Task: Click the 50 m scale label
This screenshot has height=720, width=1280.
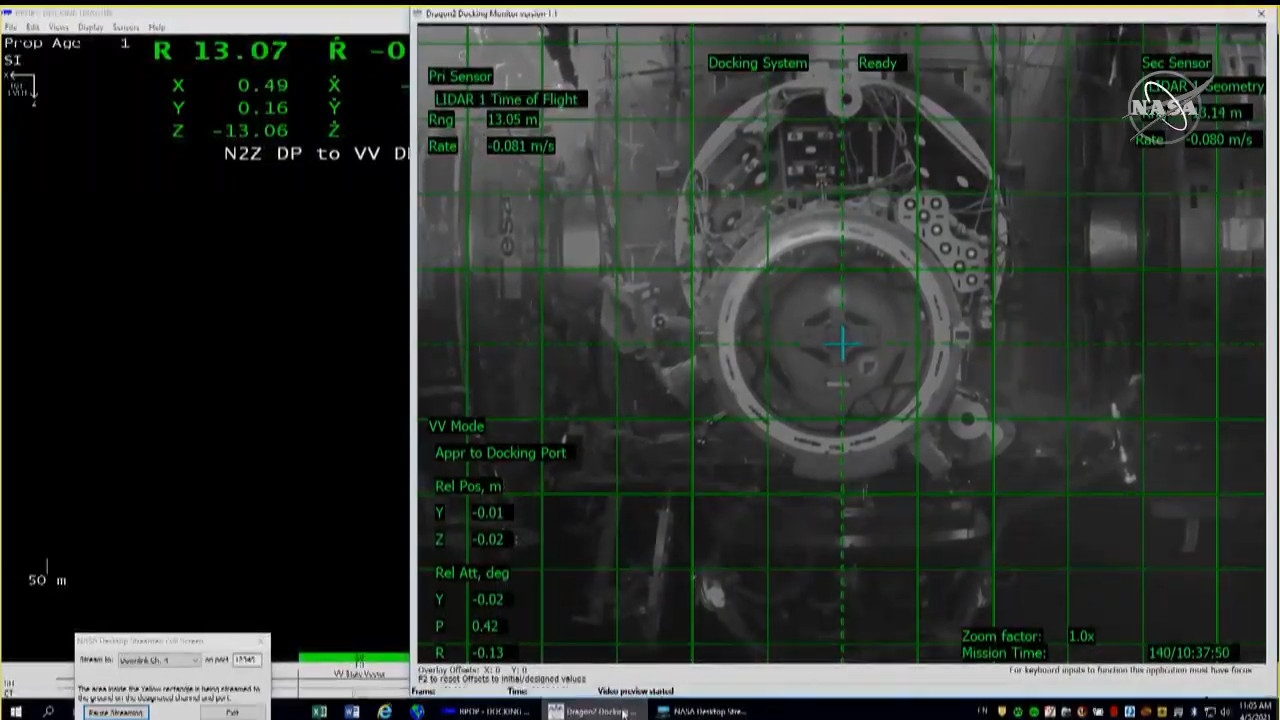Action: [47, 581]
